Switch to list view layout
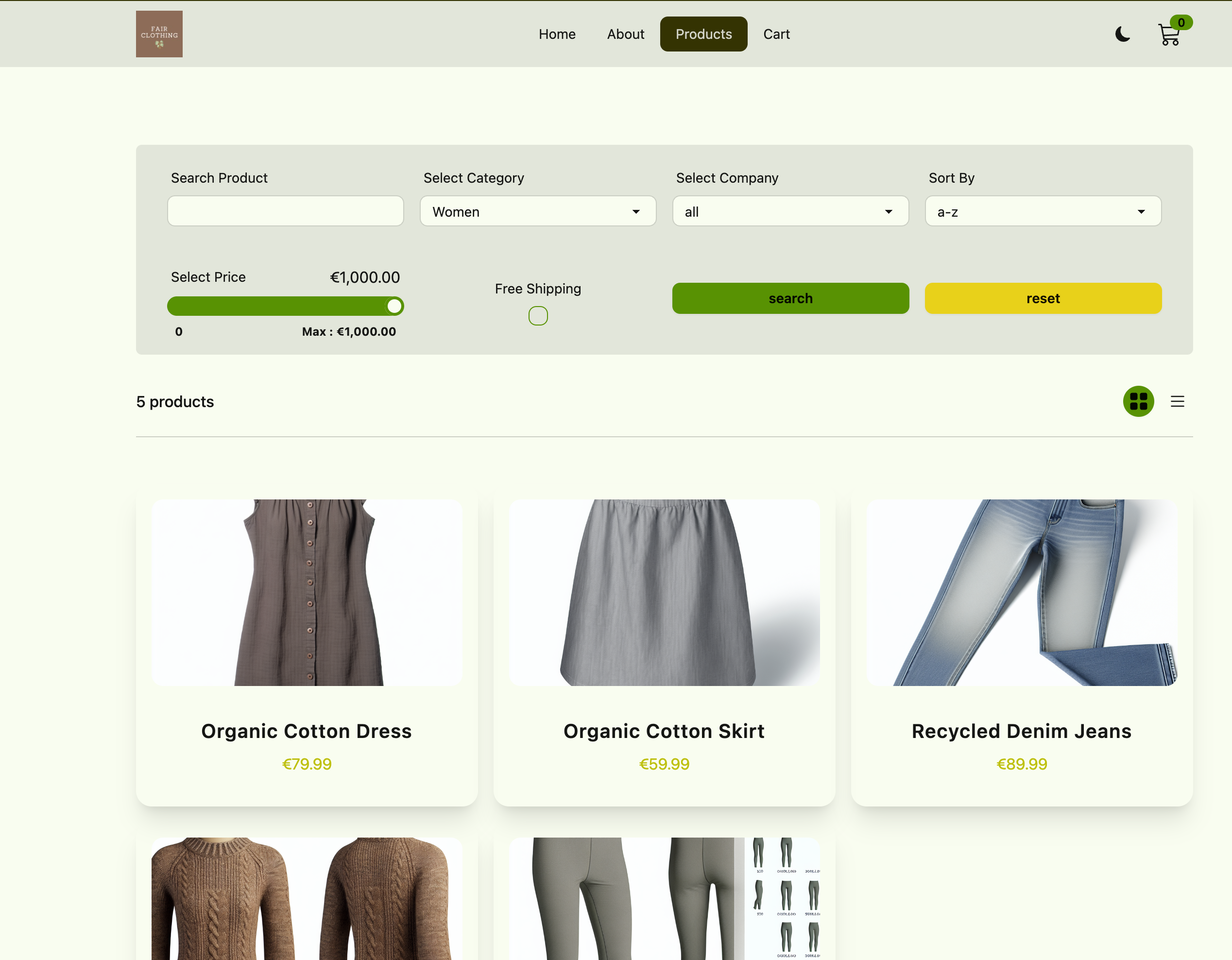 [1177, 402]
